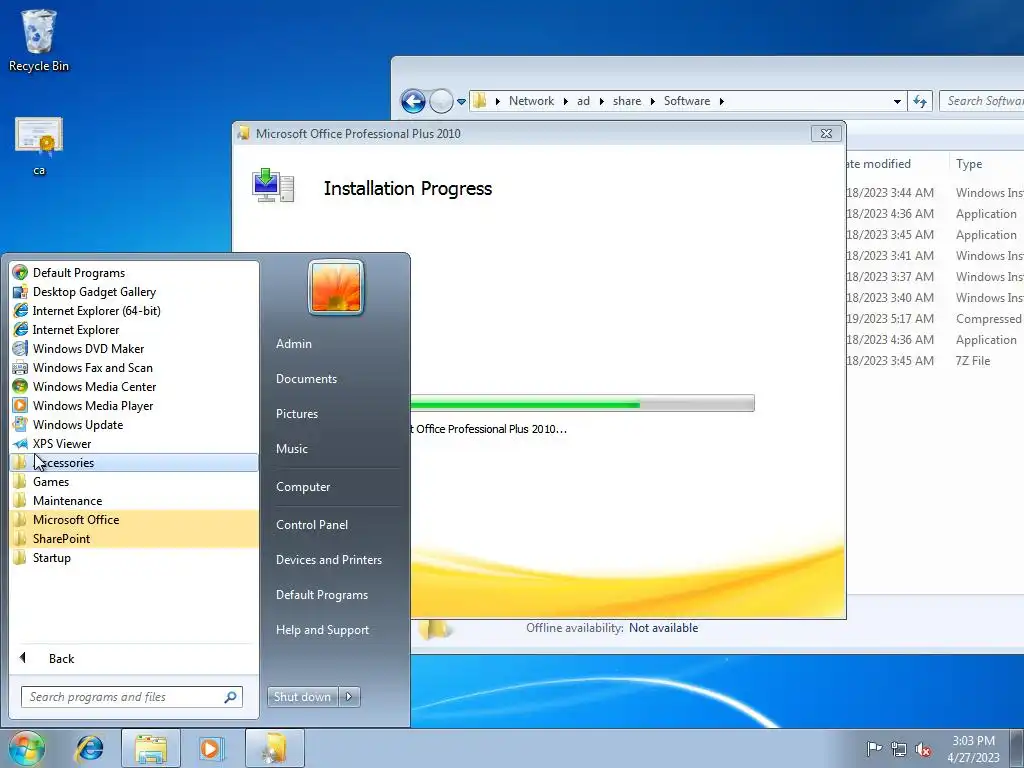The height and width of the screenshot is (768, 1024).
Task: Open Windows Update
Action: [78, 424]
